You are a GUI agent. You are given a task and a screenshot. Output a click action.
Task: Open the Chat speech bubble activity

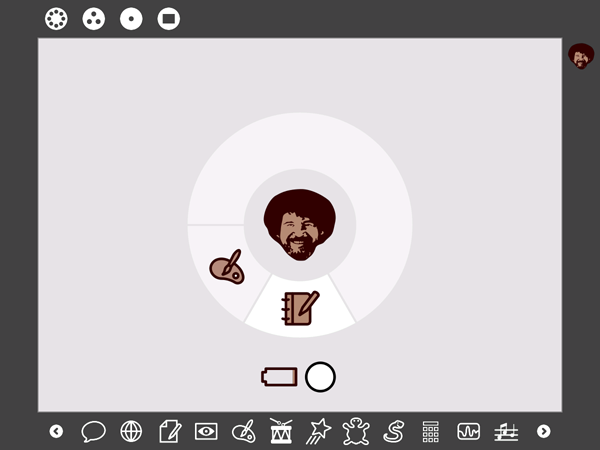point(93,431)
